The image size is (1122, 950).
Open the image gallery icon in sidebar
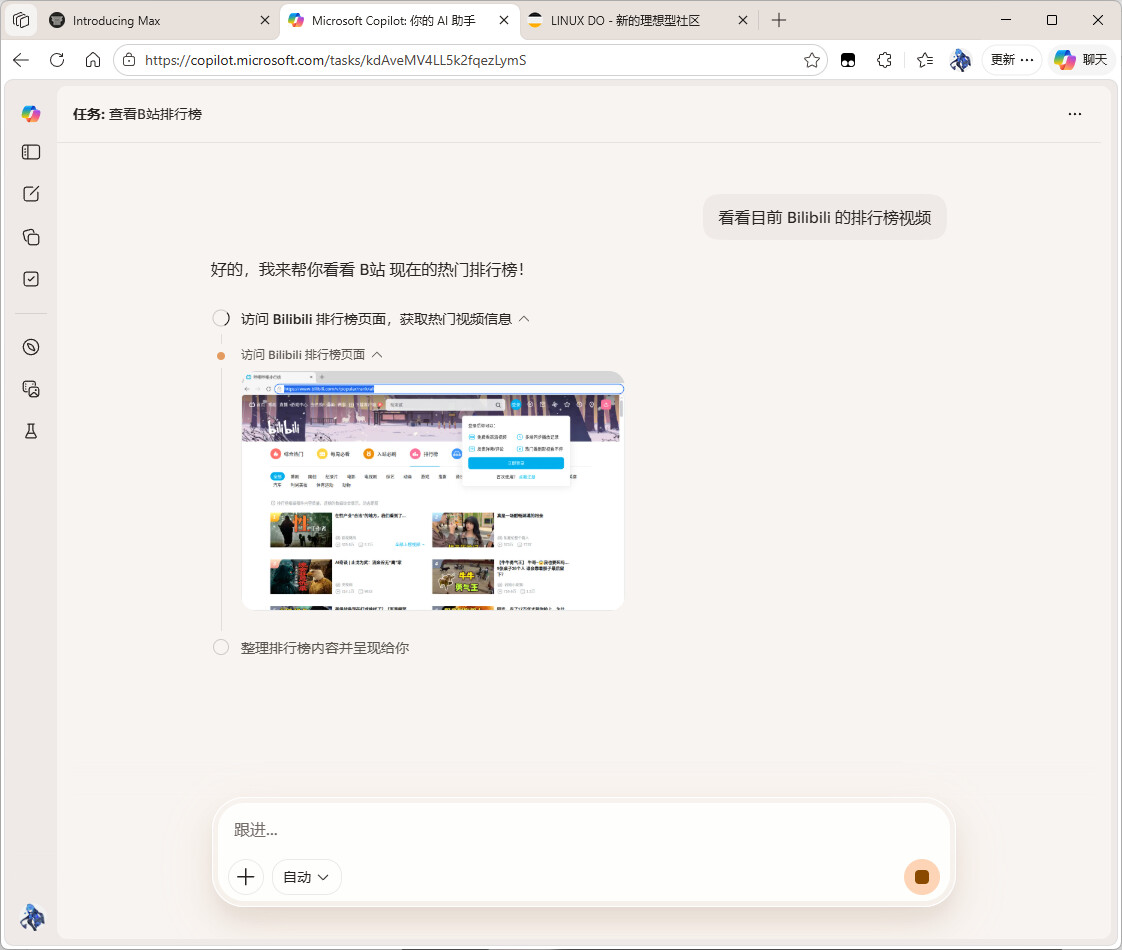tap(31, 389)
